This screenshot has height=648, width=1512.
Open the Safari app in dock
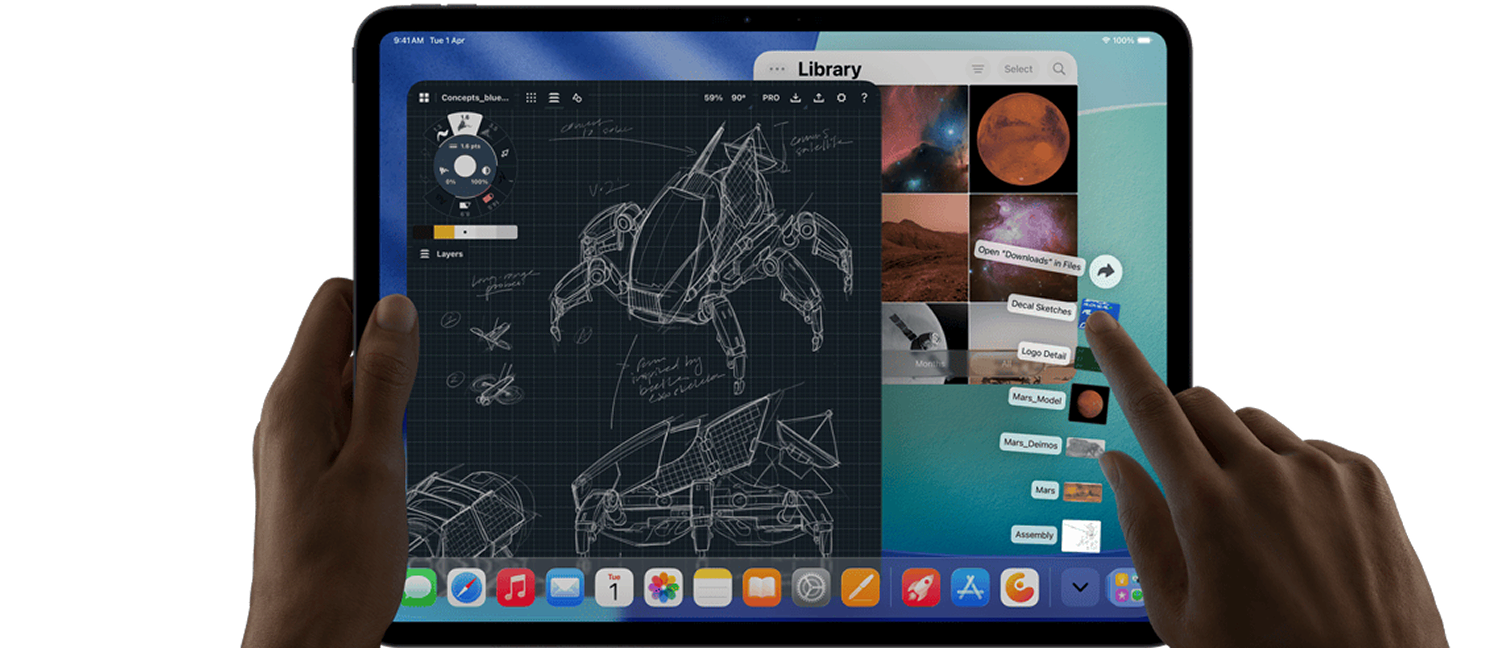click(x=466, y=588)
